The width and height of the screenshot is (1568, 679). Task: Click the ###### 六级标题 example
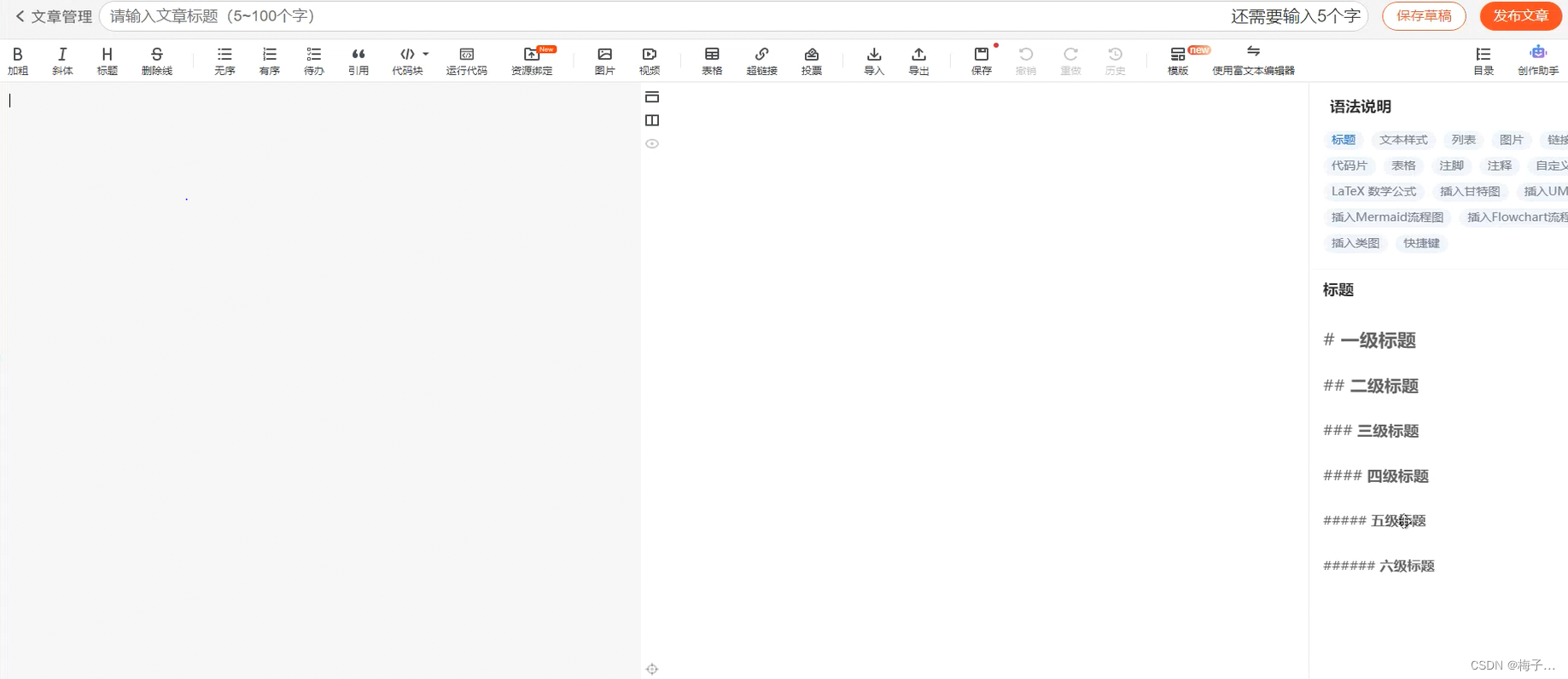(1379, 566)
